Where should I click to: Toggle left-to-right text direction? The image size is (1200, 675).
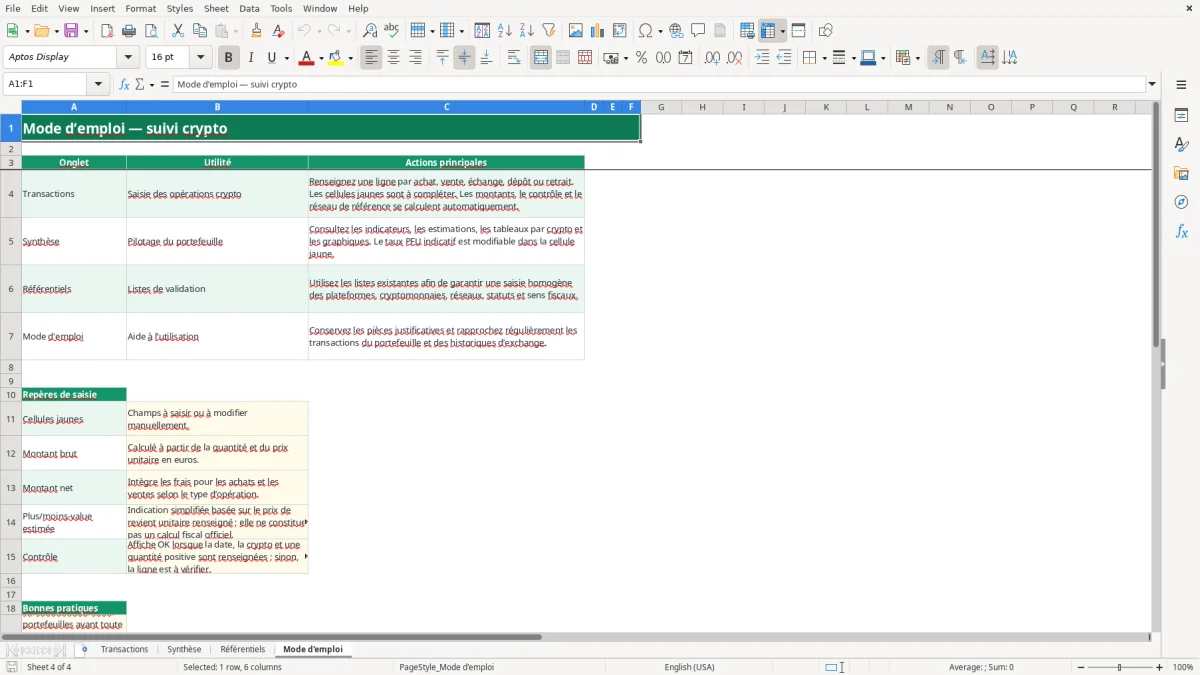point(938,58)
